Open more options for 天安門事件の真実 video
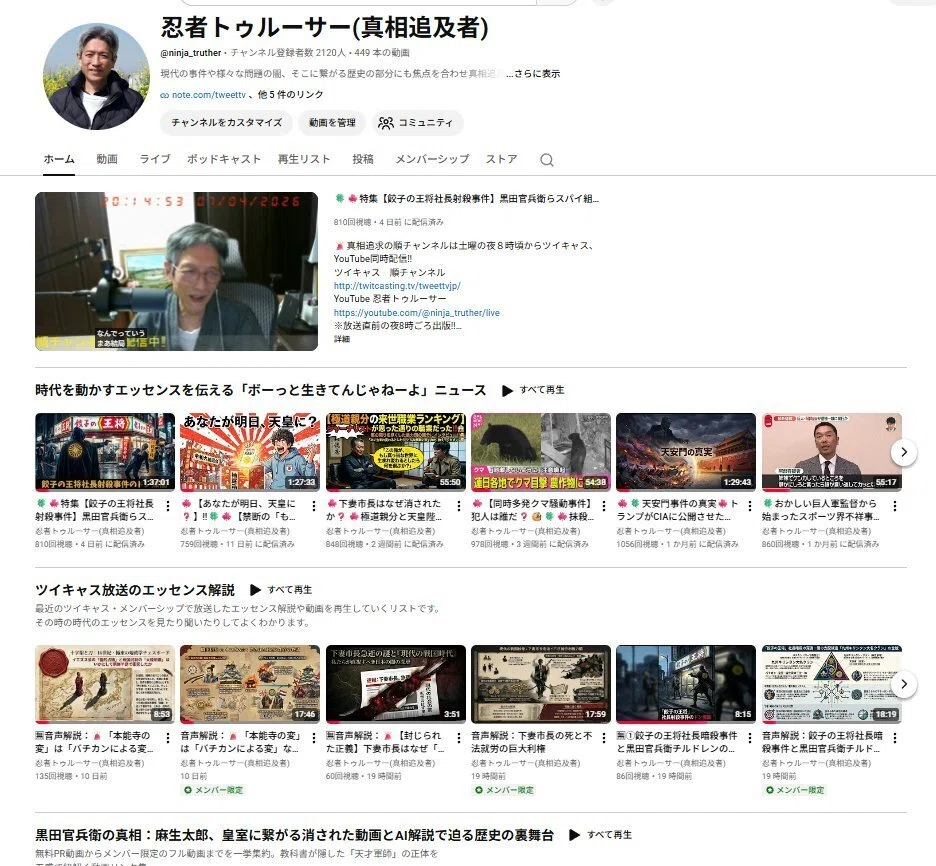 [750, 506]
